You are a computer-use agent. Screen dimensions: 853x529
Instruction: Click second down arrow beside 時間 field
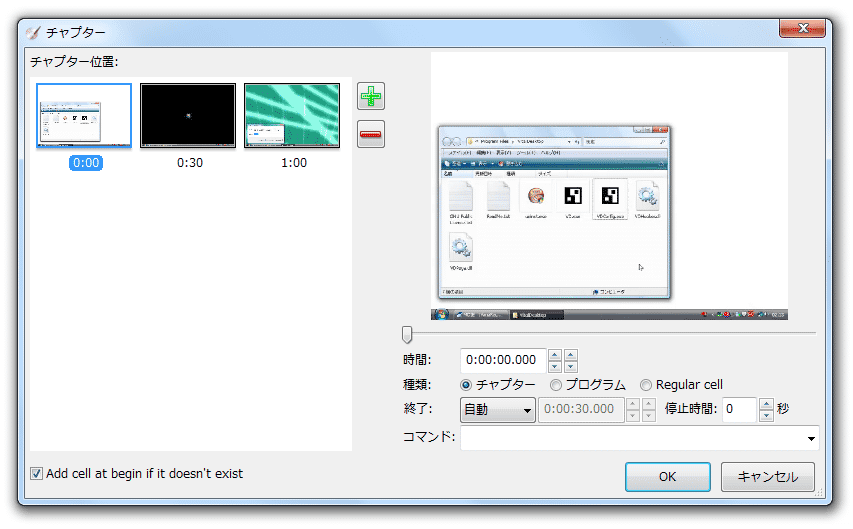click(x=570, y=367)
